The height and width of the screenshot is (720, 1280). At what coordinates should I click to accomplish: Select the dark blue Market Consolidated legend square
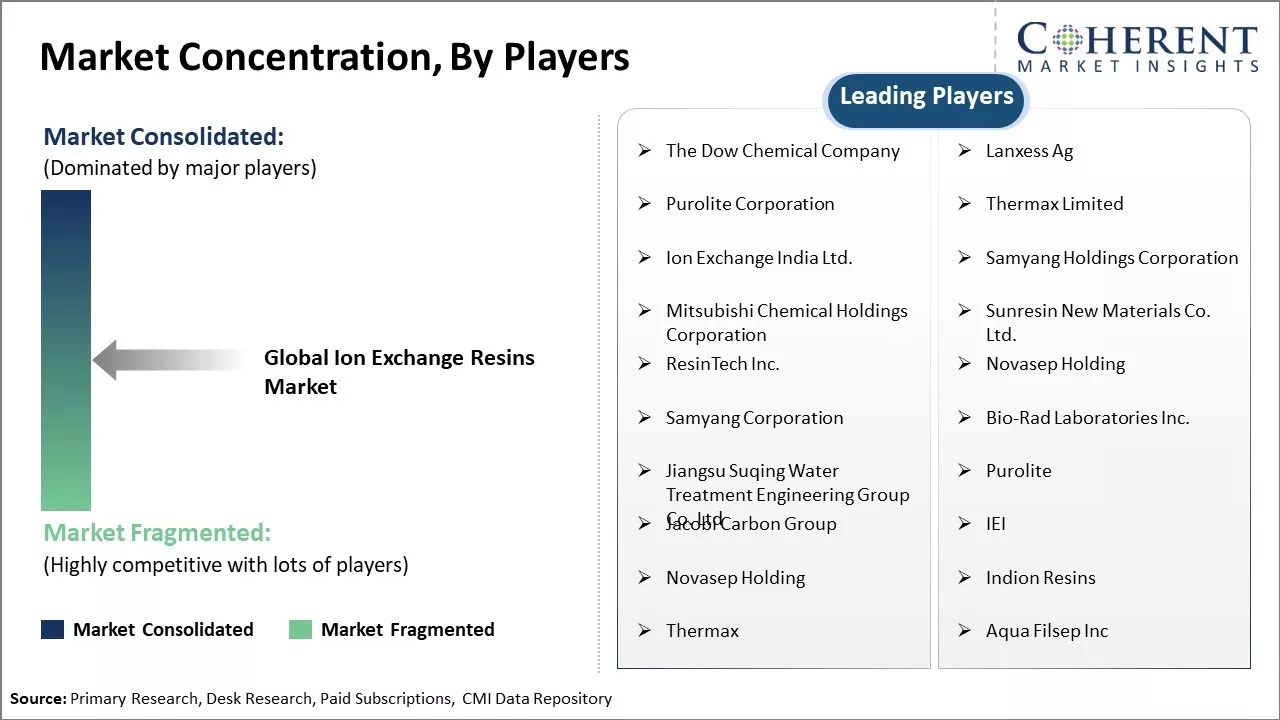click(51, 629)
